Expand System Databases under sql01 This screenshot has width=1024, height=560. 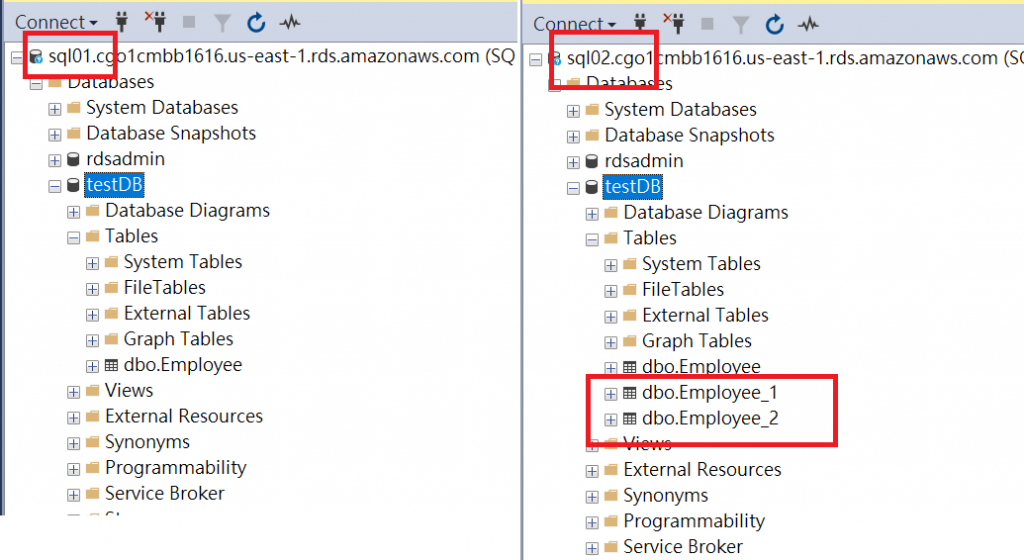pyautogui.click(x=55, y=109)
